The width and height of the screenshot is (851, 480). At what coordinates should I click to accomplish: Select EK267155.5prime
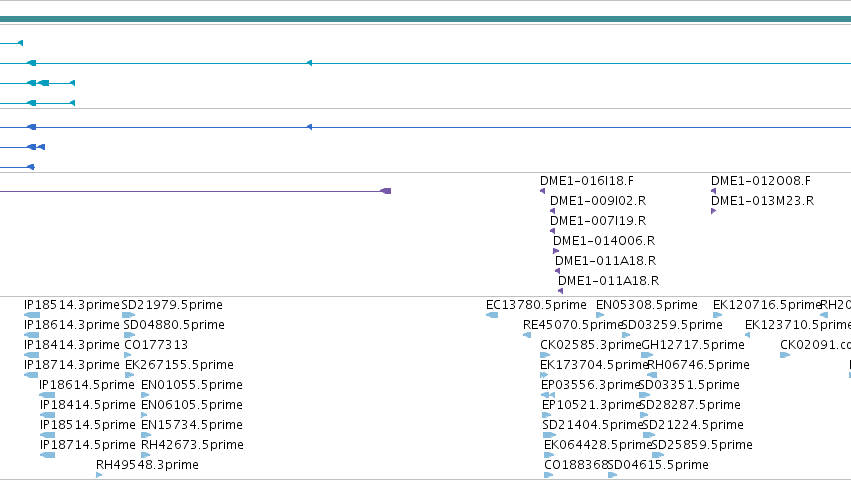[180, 365]
